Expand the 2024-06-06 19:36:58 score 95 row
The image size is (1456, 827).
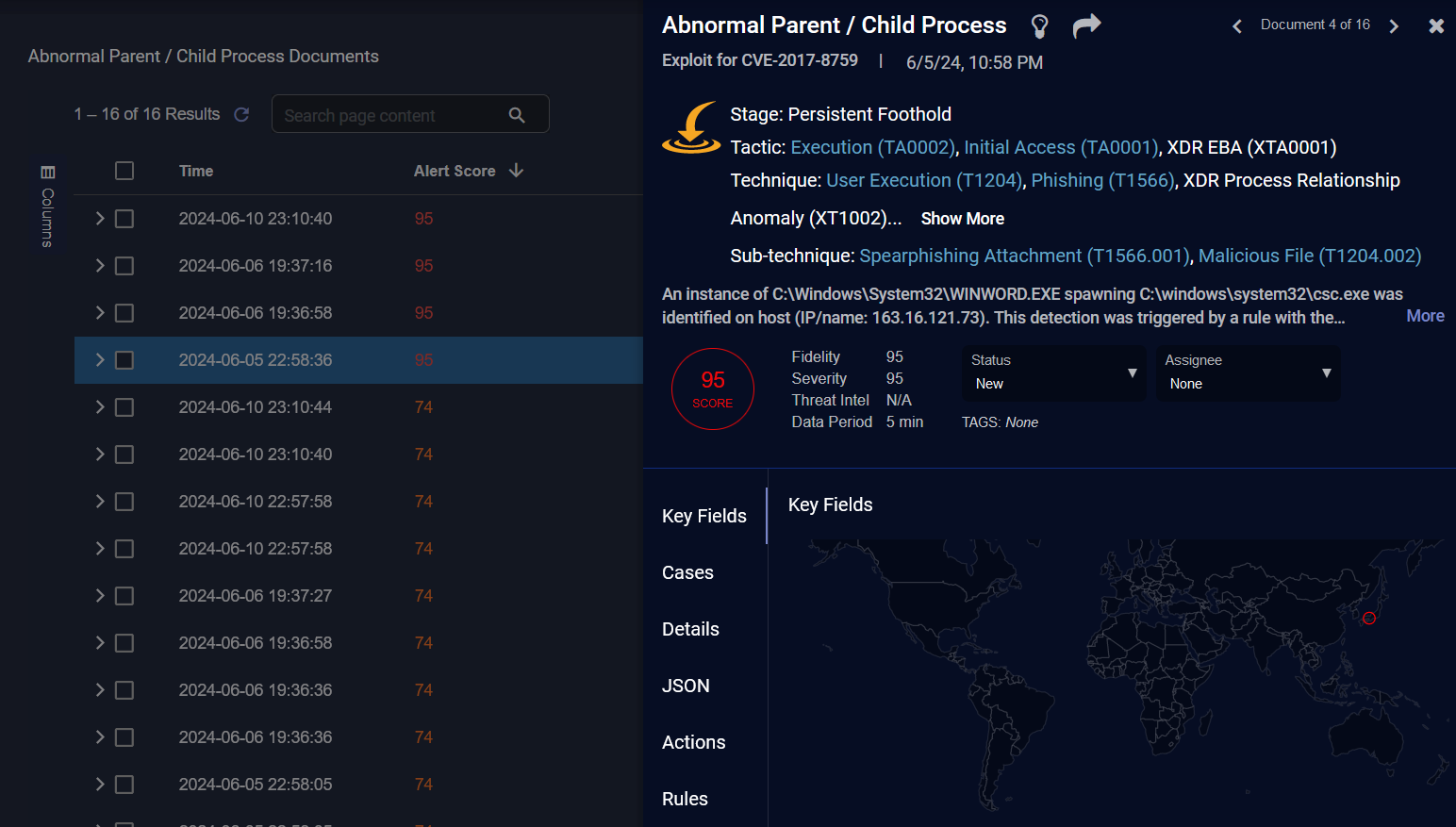(x=100, y=313)
